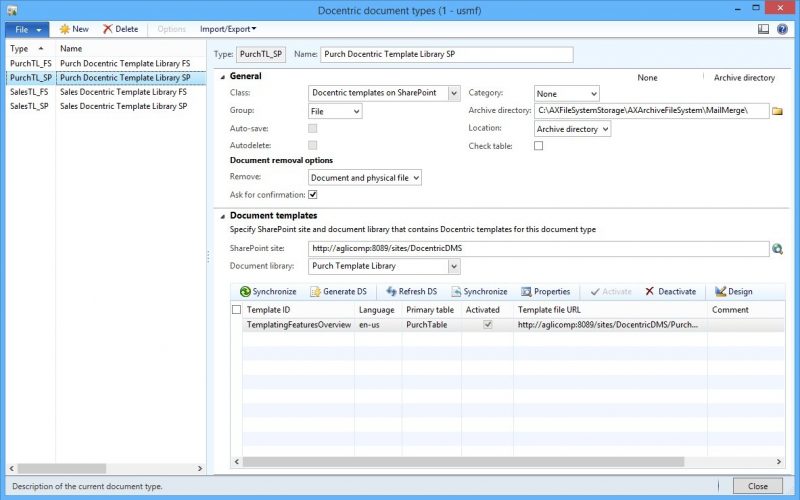Viewport: 800px width, 500px height.
Task: Open the Help icon
Action: (x=782, y=29)
